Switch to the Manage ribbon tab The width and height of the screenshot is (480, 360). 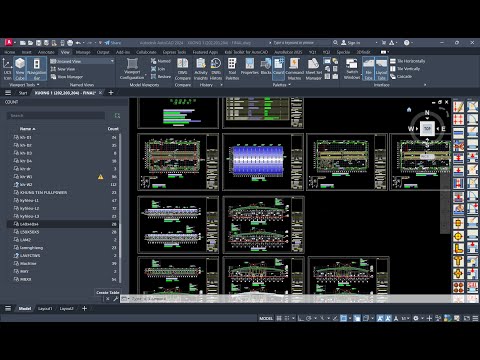pyautogui.click(x=83, y=52)
